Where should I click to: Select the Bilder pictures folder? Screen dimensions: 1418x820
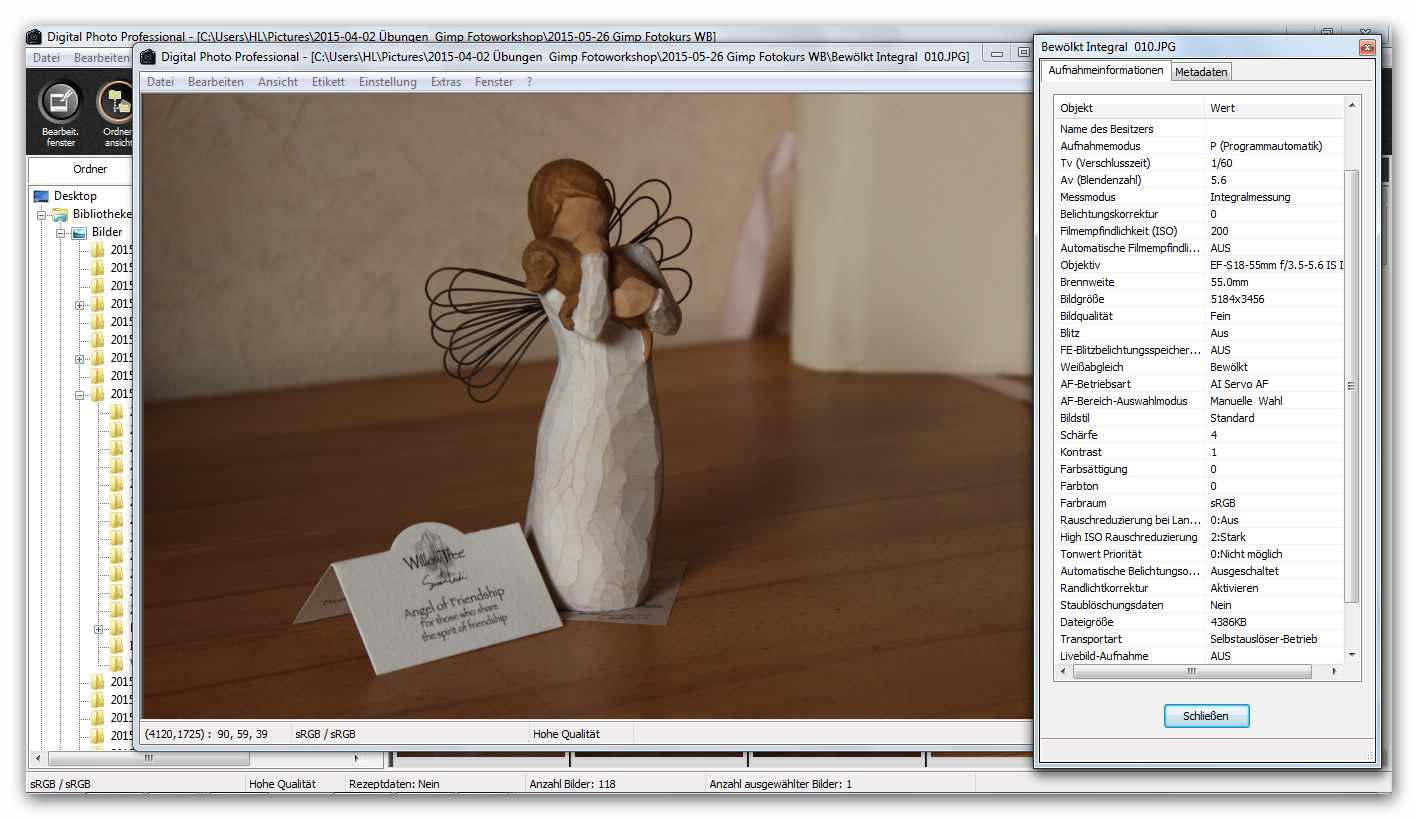107,232
